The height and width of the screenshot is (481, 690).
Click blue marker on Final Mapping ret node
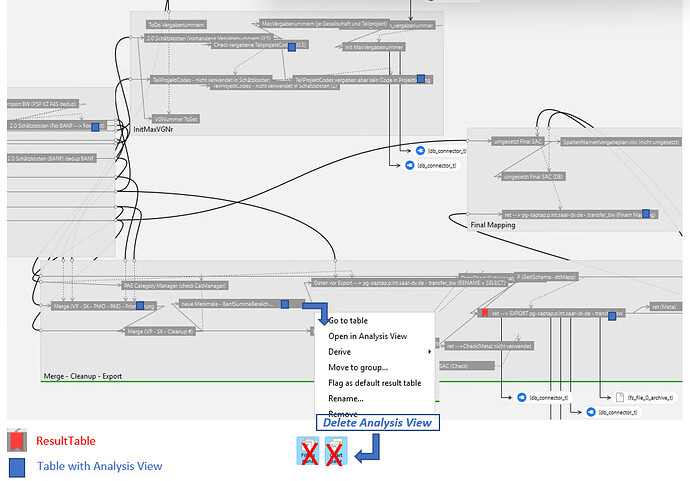click(647, 214)
